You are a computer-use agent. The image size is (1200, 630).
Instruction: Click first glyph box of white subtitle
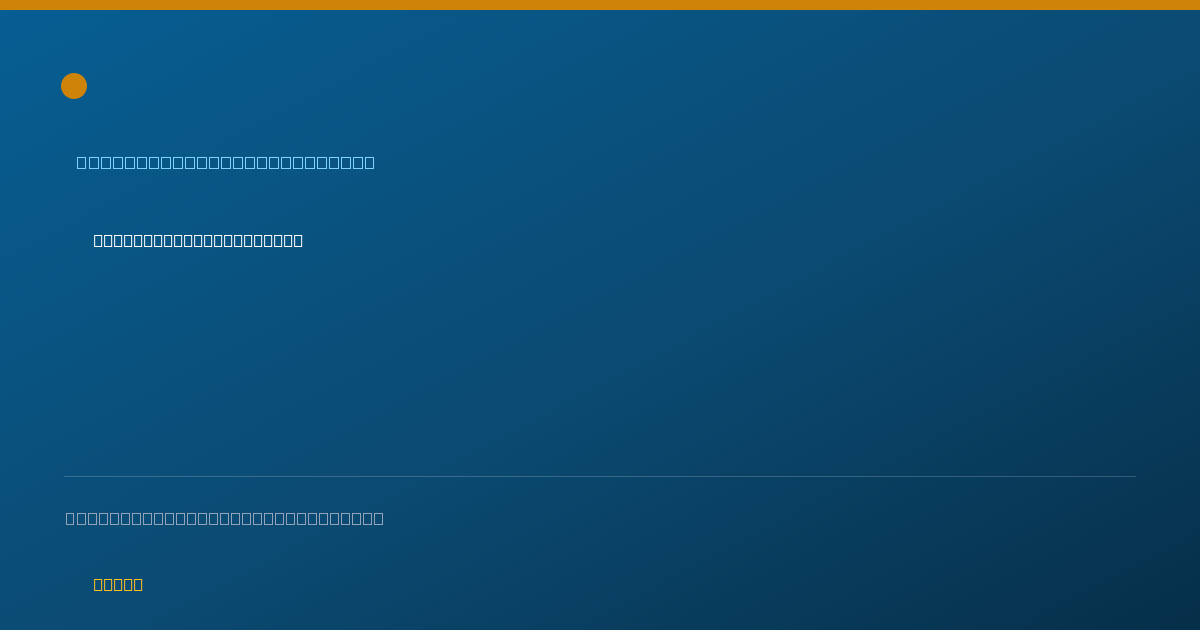tap(98, 240)
